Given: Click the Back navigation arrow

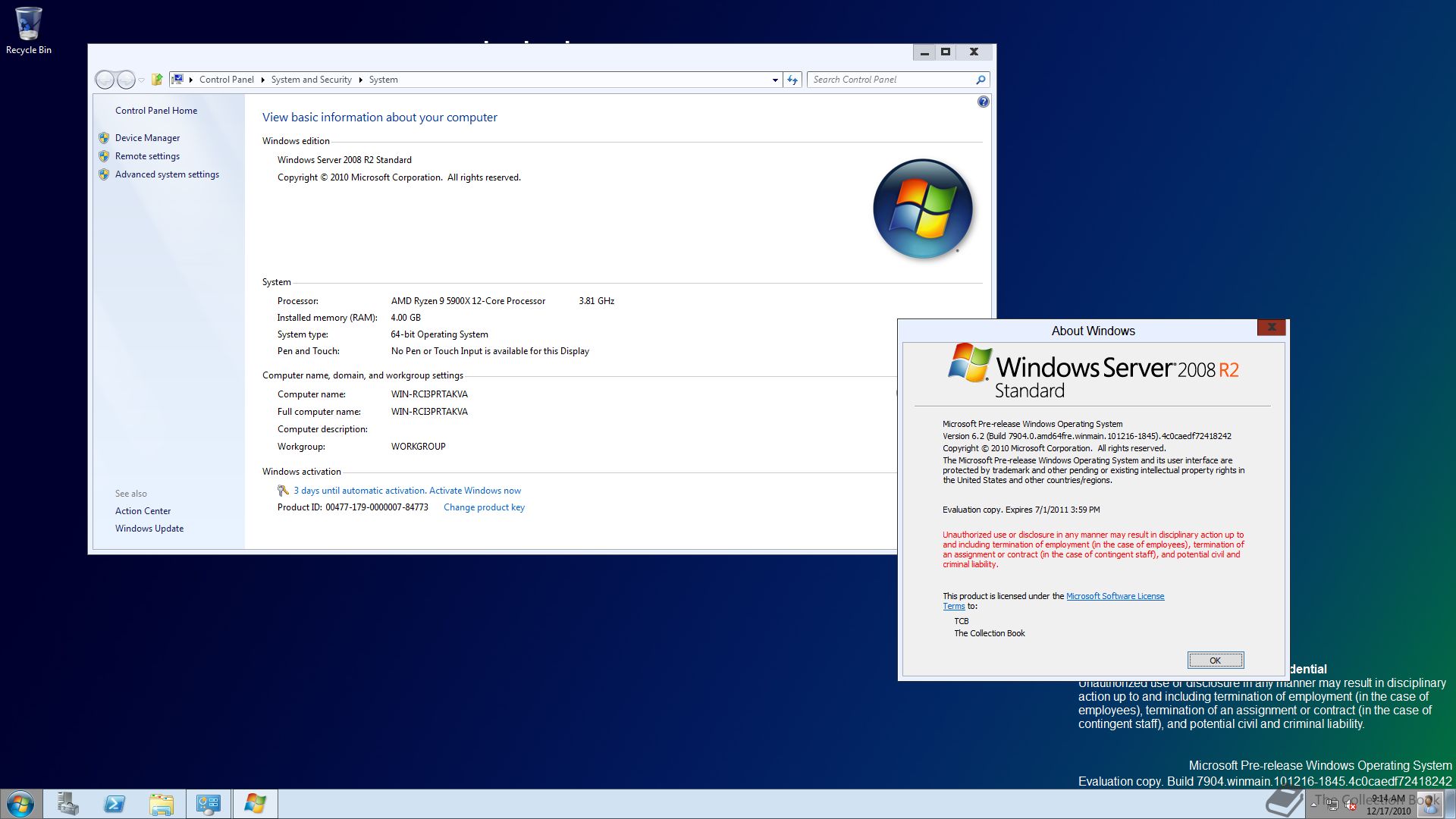Looking at the screenshot, I should pos(105,80).
